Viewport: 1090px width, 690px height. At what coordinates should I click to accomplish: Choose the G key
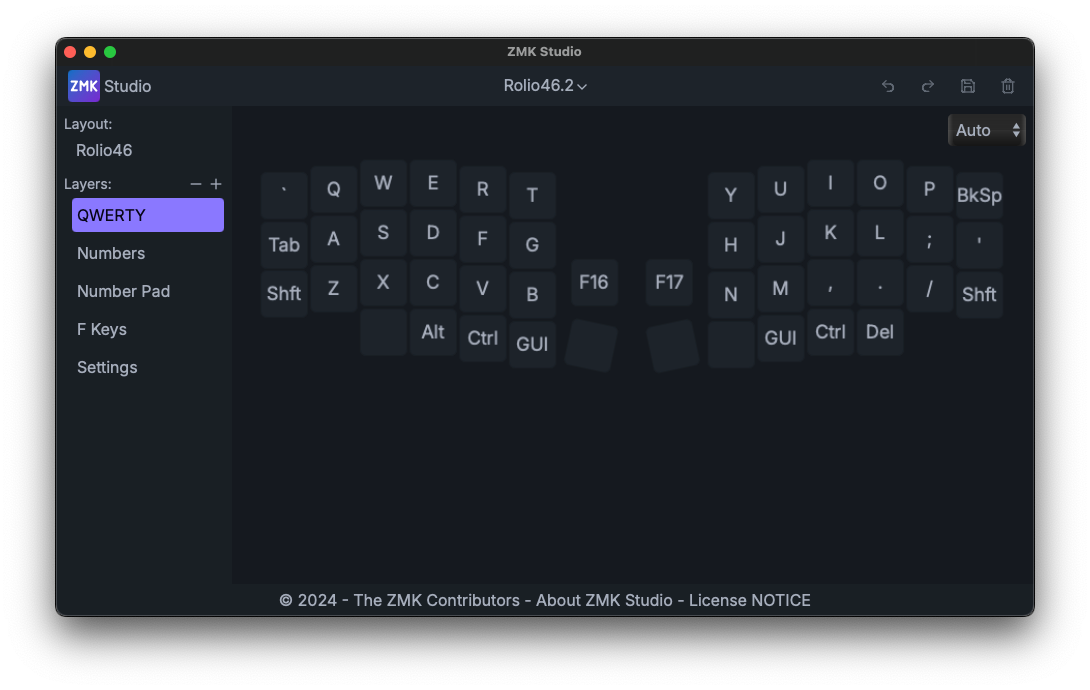coord(532,245)
